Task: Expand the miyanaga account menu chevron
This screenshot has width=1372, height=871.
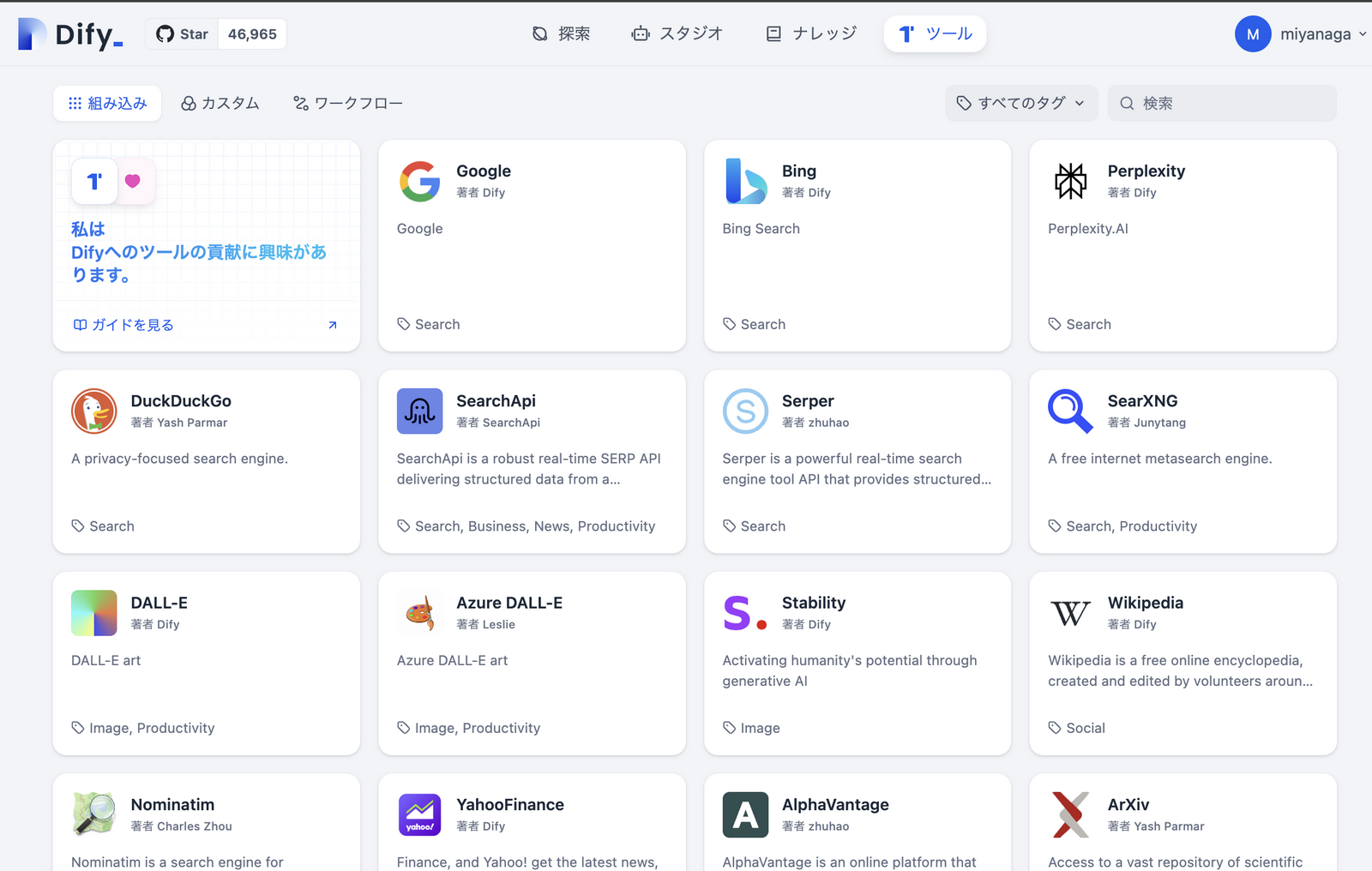Action: pos(1363,34)
